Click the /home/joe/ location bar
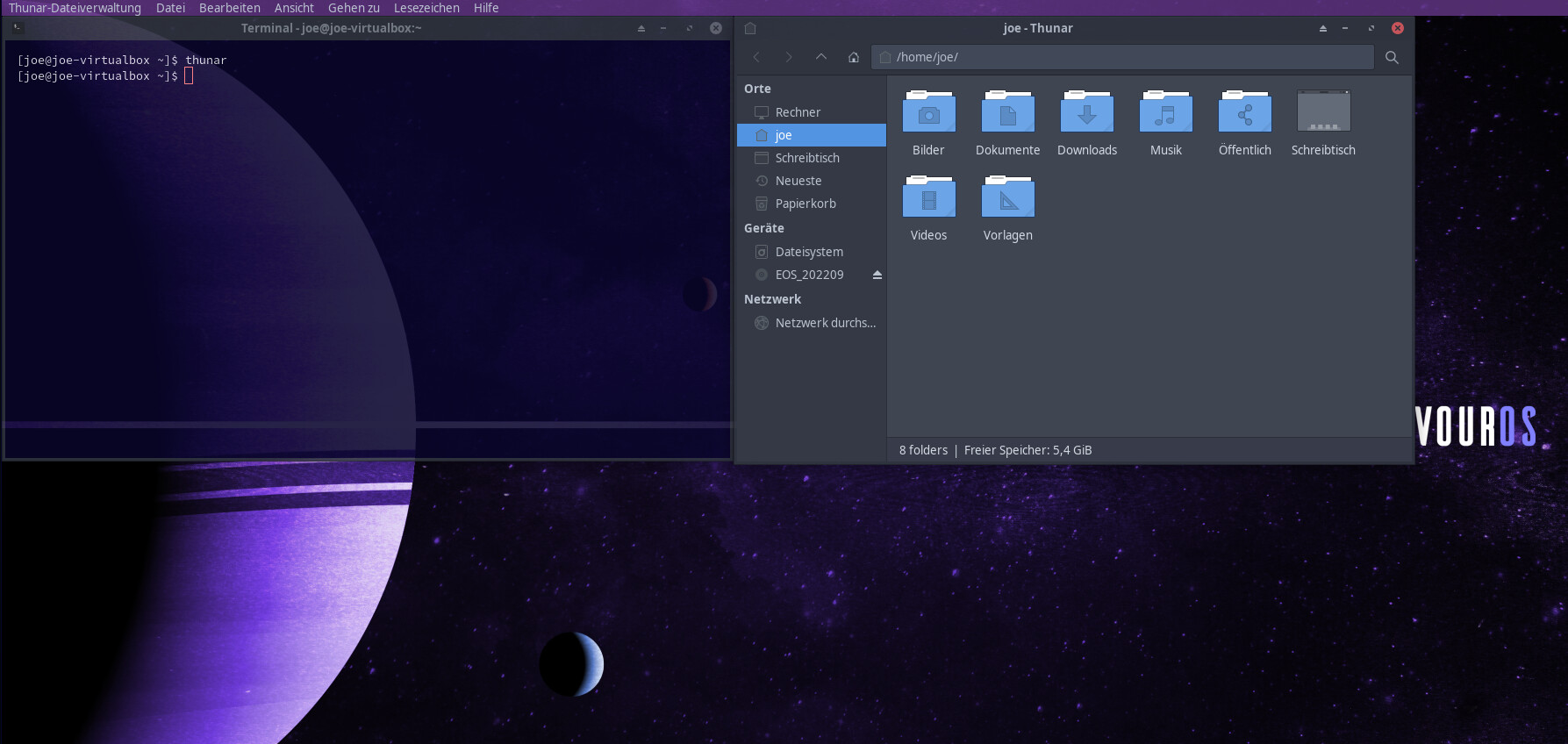 point(1122,57)
